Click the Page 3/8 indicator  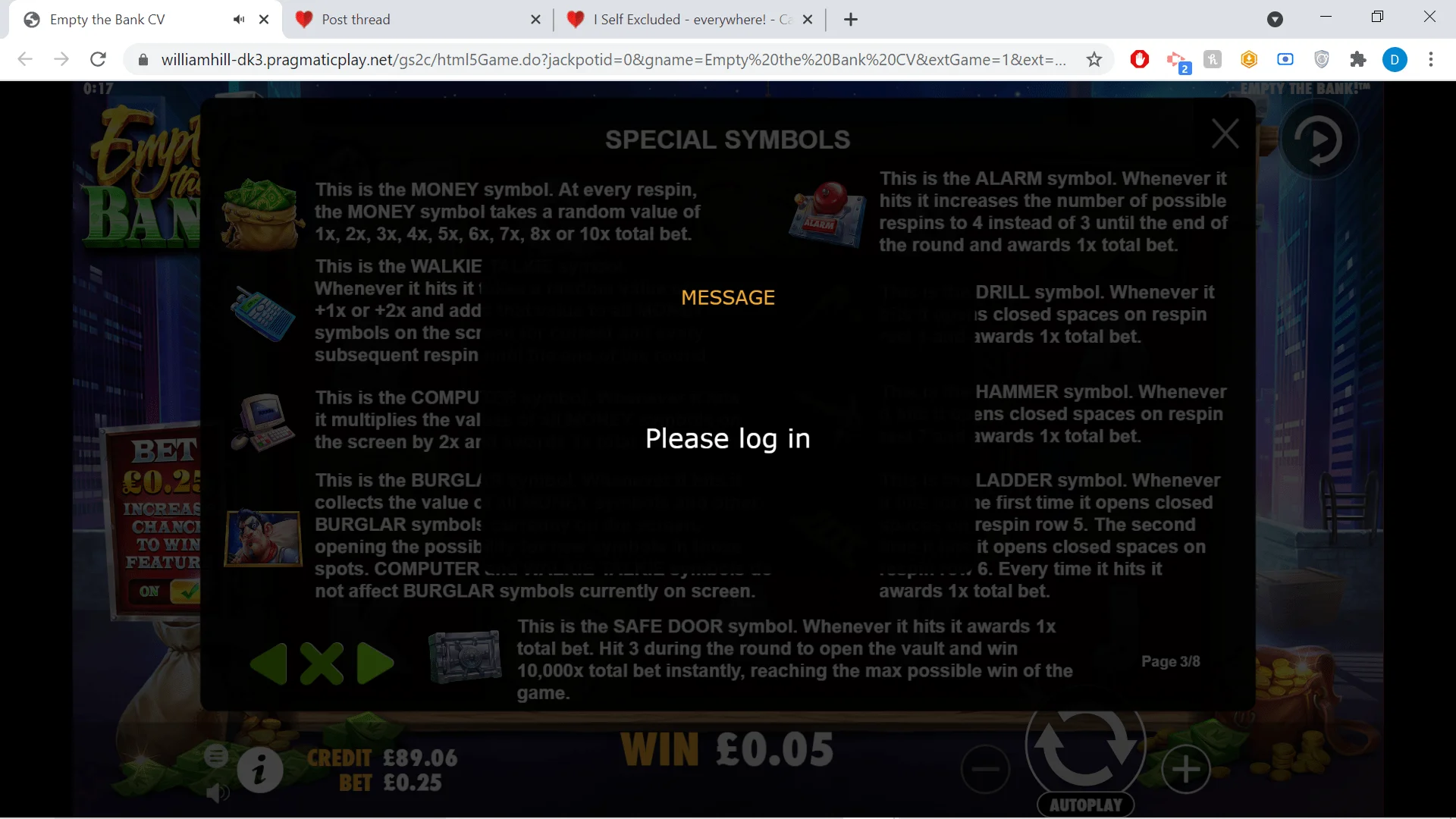click(1171, 661)
